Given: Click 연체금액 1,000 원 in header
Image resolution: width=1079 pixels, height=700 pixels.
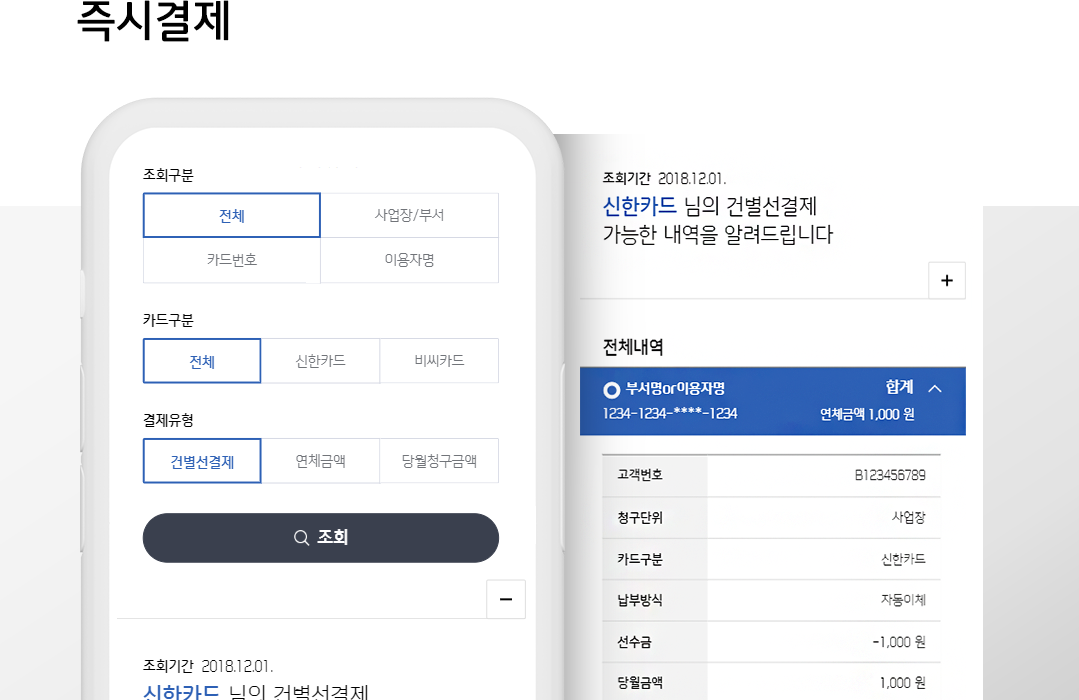Looking at the screenshot, I should pos(867,414).
